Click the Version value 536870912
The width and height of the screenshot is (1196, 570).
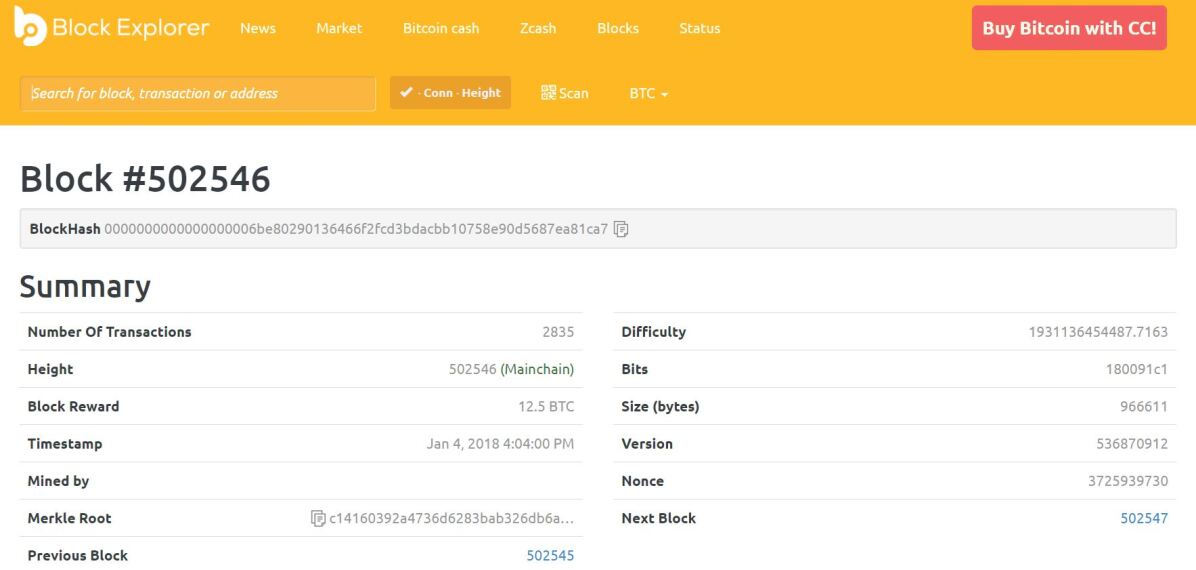[1132, 444]
